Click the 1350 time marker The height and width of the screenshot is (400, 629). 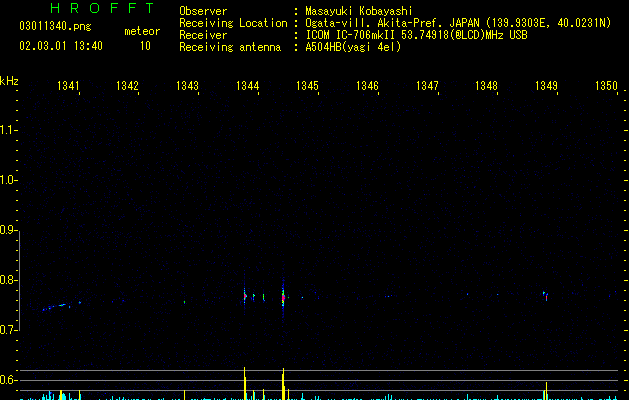coord(606,85)
